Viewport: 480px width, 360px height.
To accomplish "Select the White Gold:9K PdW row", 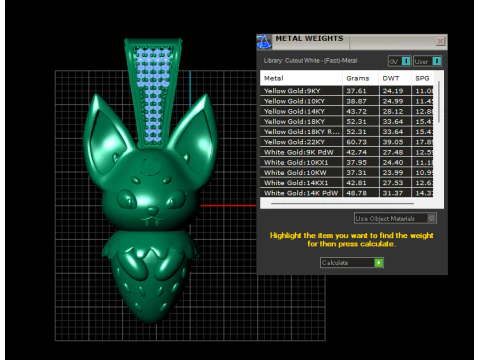I will pos(347,152).
